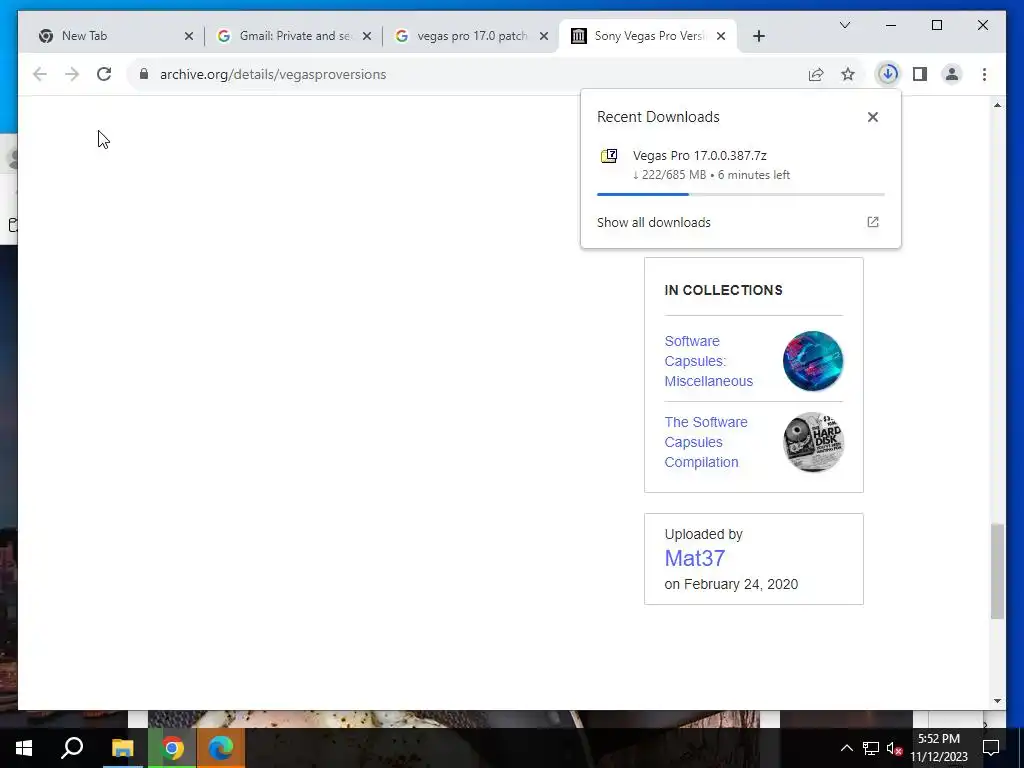This screenshot has width=1024, height=768.
Task: Open the Windows Start menu
Action: click(24, 748)
